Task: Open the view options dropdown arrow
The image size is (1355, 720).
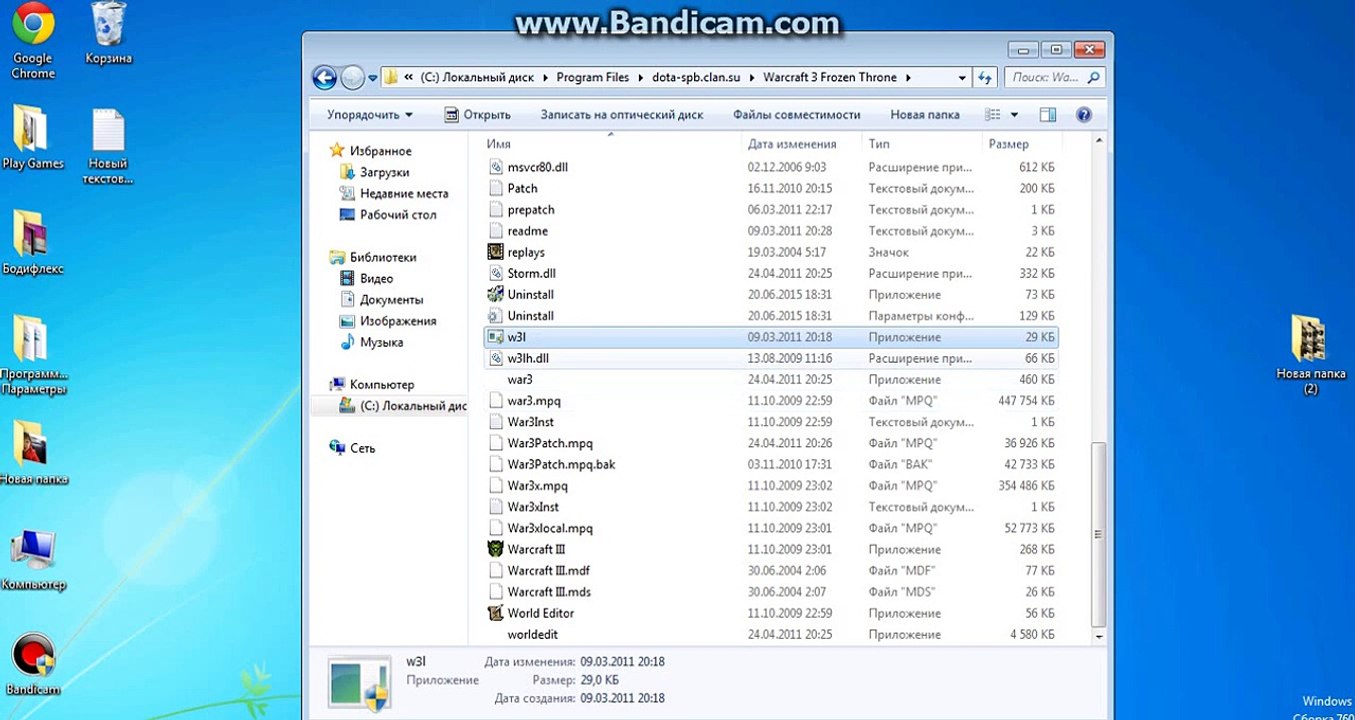Action: tap(1014, 115)
